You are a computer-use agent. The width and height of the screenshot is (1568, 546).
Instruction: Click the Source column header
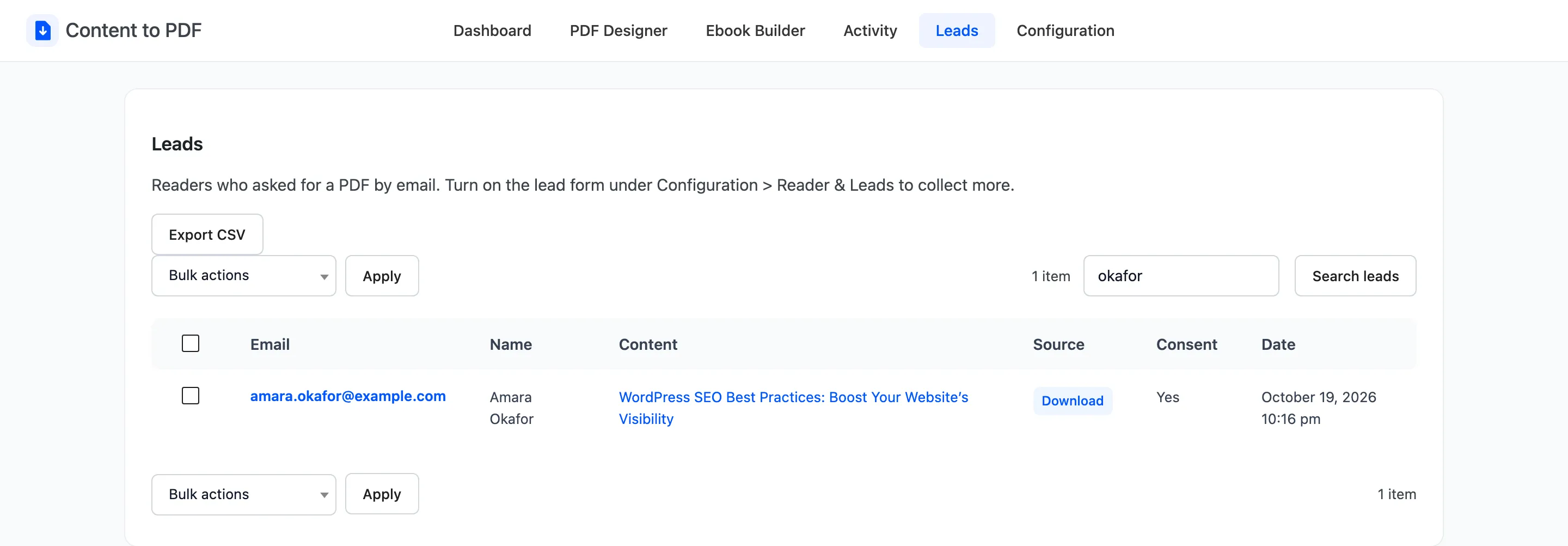[x=1058, y=344]
